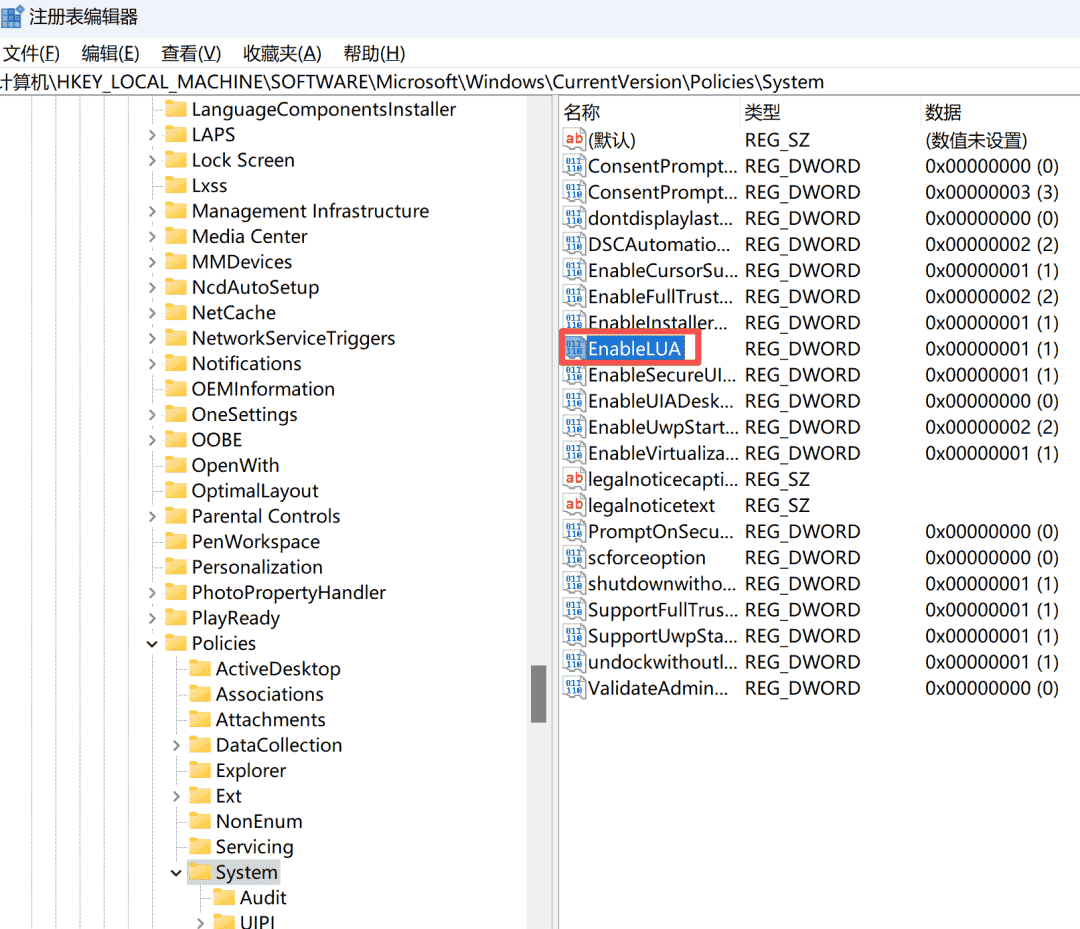
Task: Open the 收藏夹(A) menu
Action: click(282, 53)
